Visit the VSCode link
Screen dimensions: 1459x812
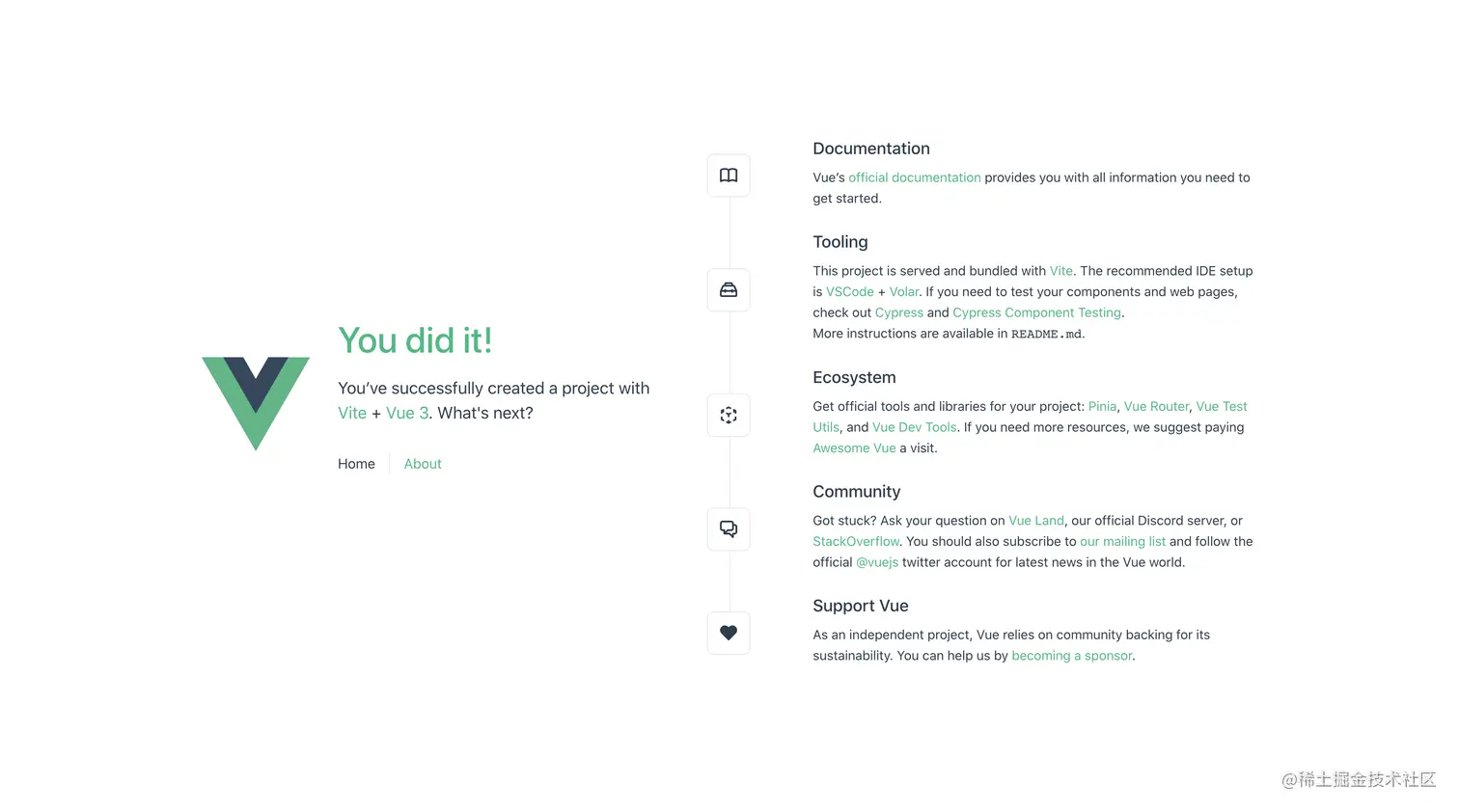(850, 291)
